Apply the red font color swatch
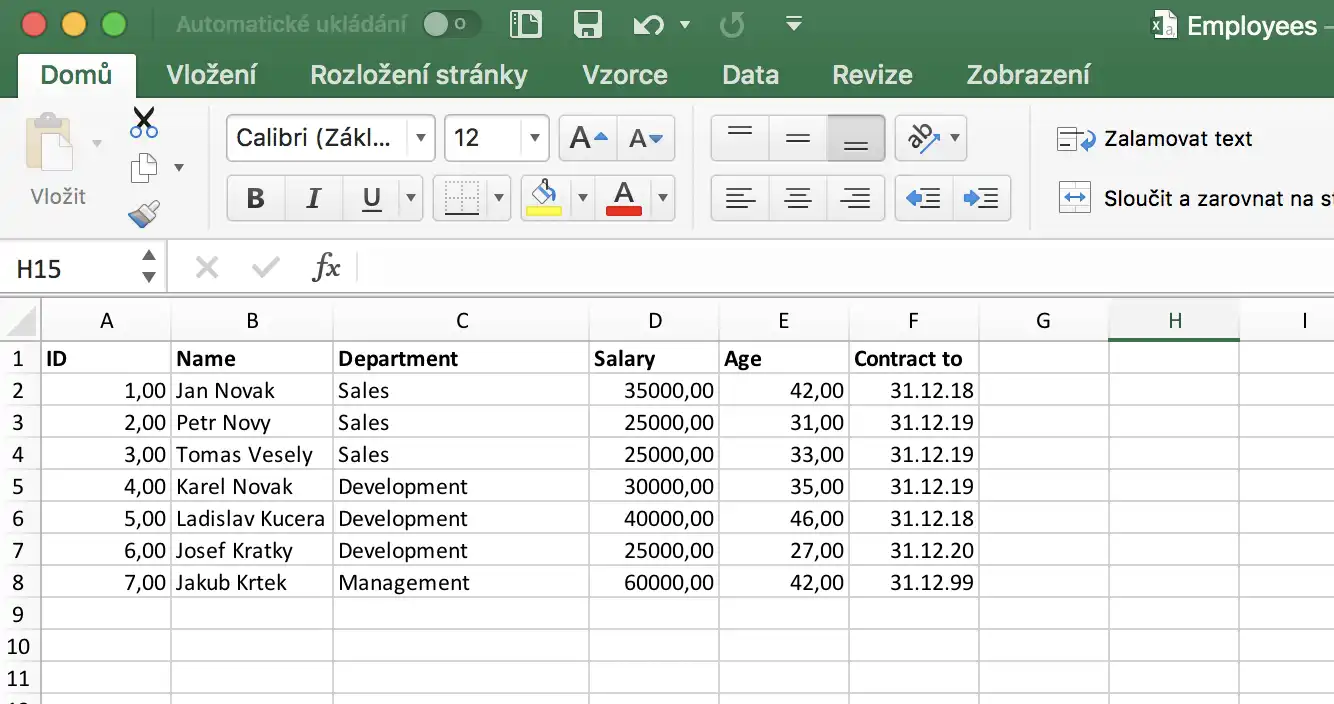 pyautogui.click(x=624, y=198)
